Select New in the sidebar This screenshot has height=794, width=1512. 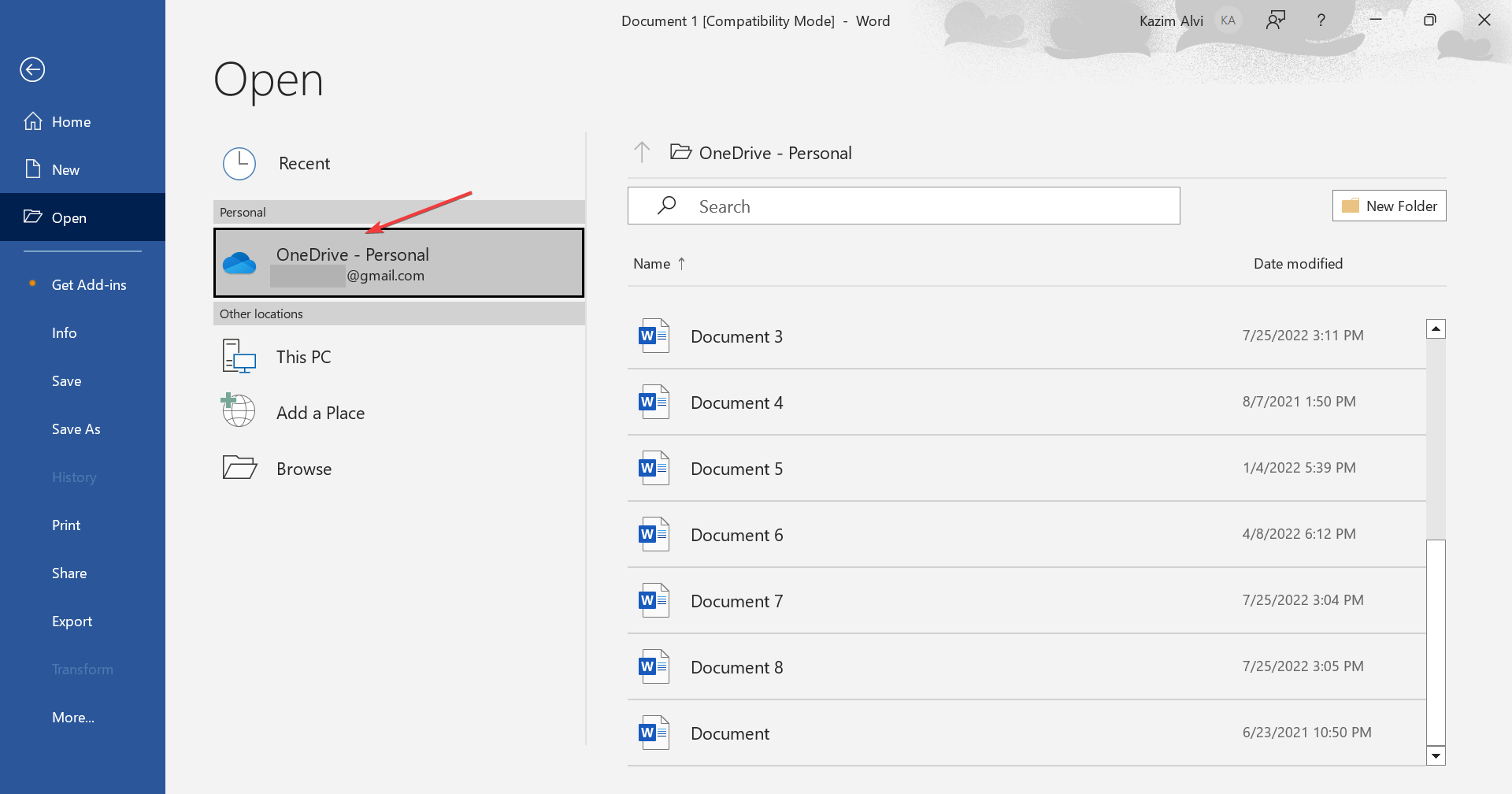(83, 169)
